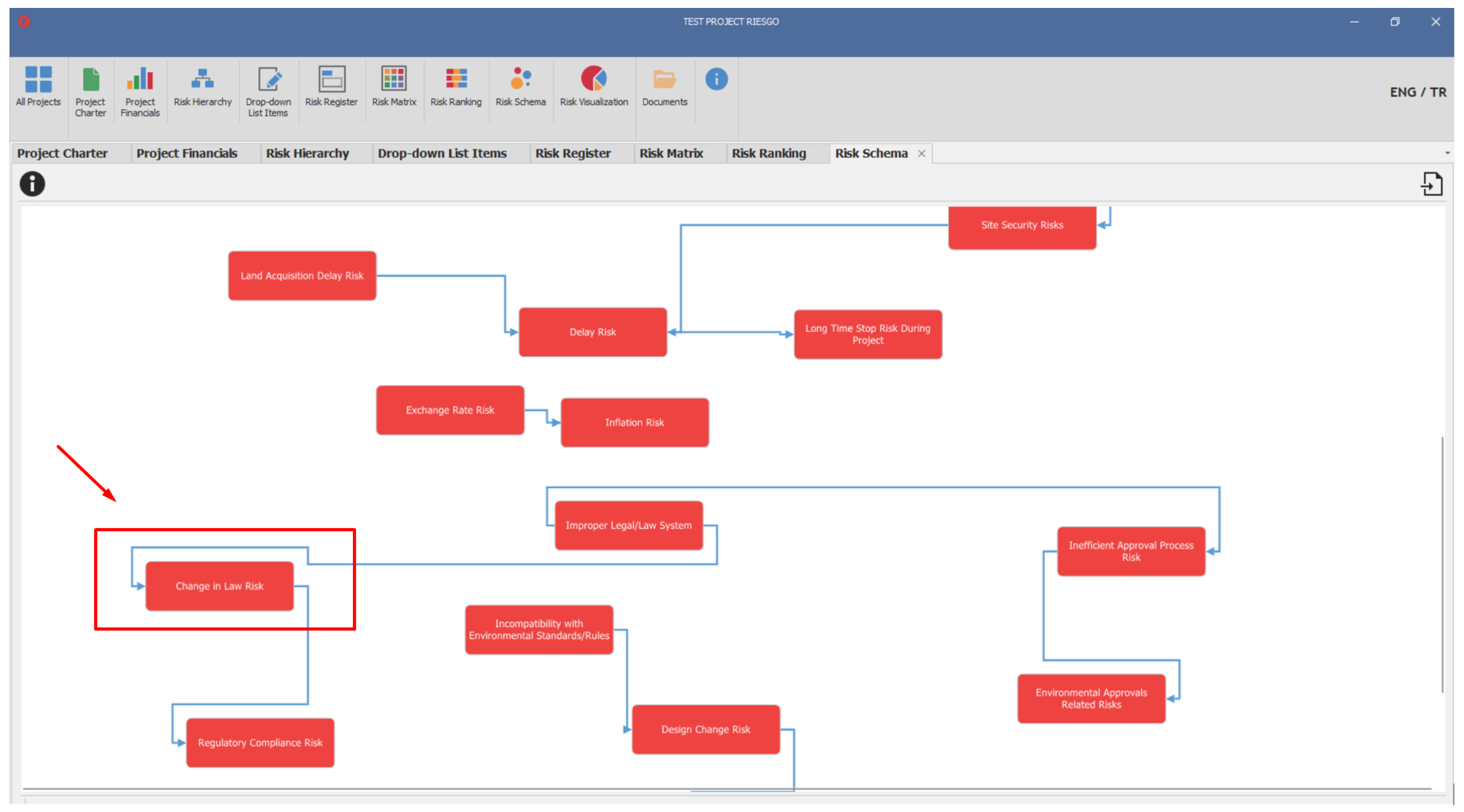This screenshot has width=1464, height=812.
Task: Open the All Projects icon
Action: (x=38, y=80)
